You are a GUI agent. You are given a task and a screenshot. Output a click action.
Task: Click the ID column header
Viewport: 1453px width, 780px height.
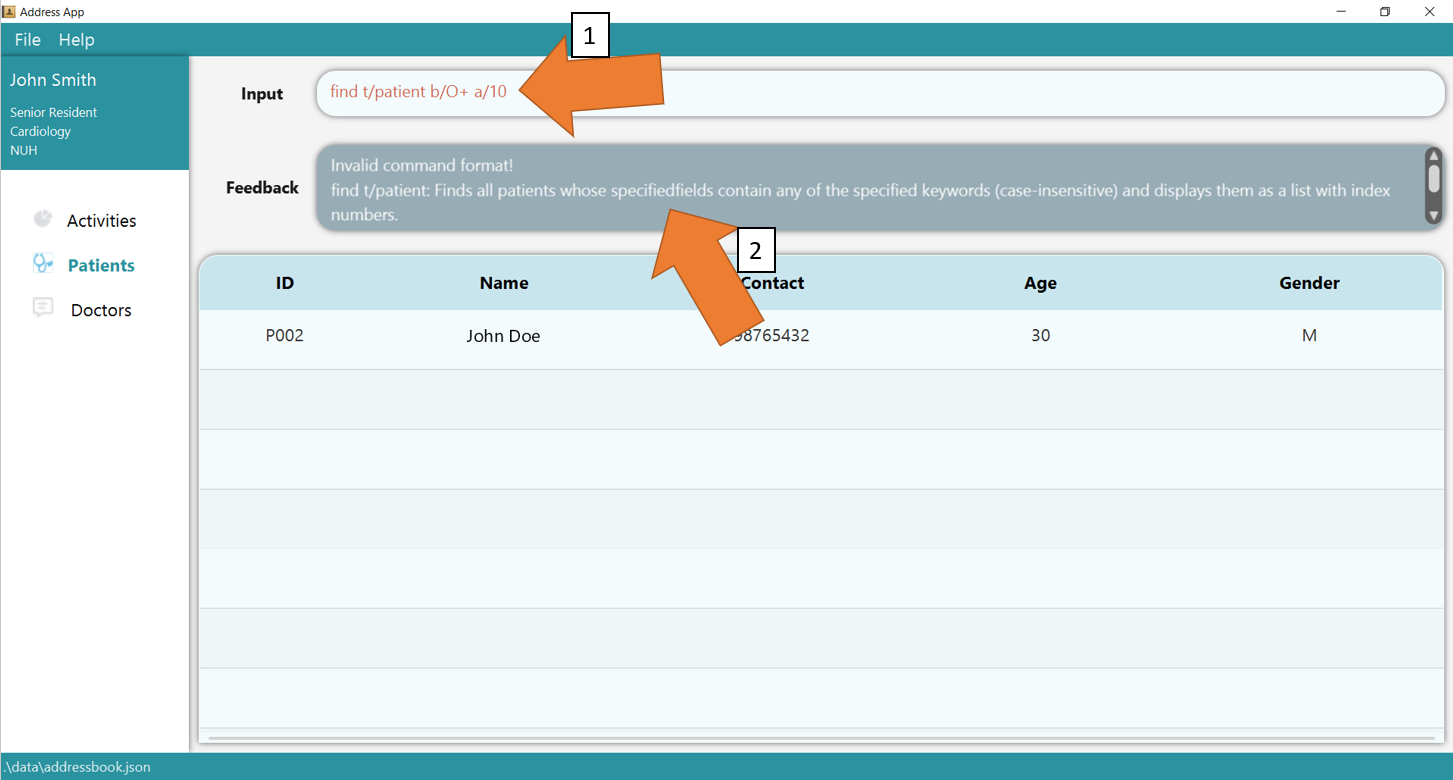285,283
